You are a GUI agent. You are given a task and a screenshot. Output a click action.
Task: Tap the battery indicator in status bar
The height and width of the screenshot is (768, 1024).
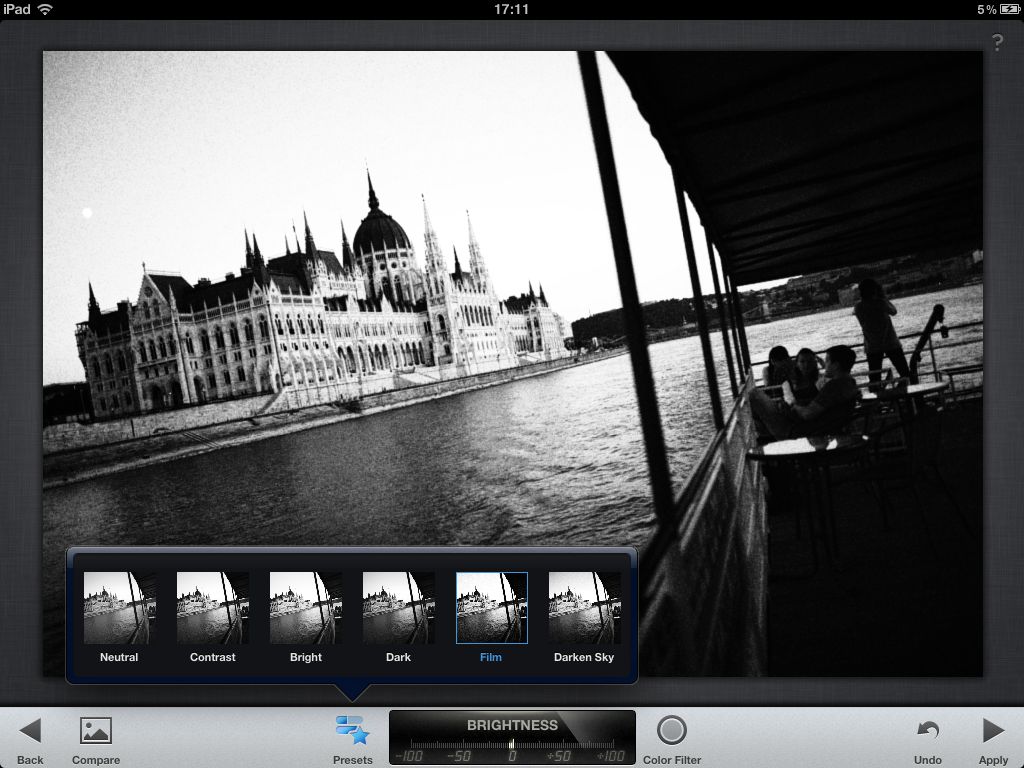1008,9
